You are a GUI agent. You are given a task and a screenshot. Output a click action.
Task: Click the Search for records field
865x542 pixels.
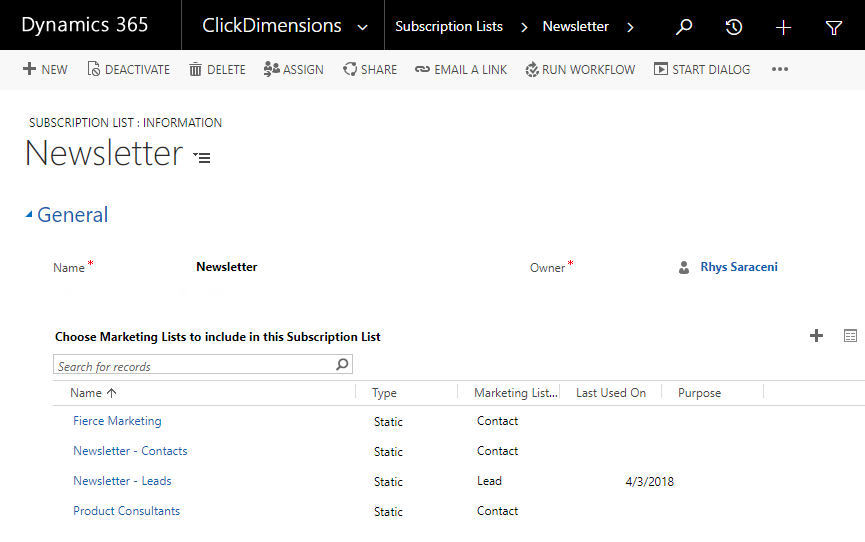[202, 364]
